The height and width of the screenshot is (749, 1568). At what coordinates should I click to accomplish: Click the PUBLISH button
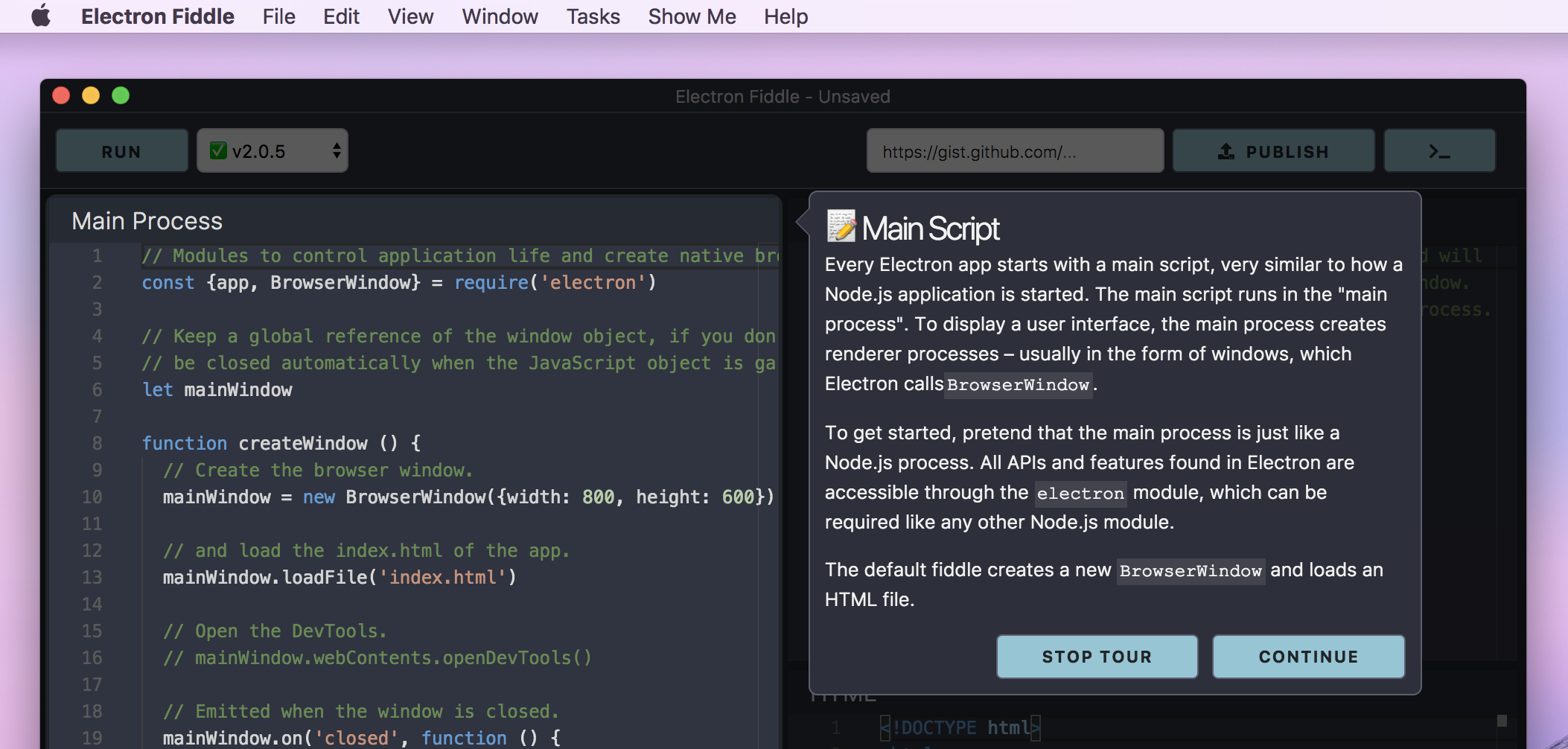click(x=1273, y=150)
